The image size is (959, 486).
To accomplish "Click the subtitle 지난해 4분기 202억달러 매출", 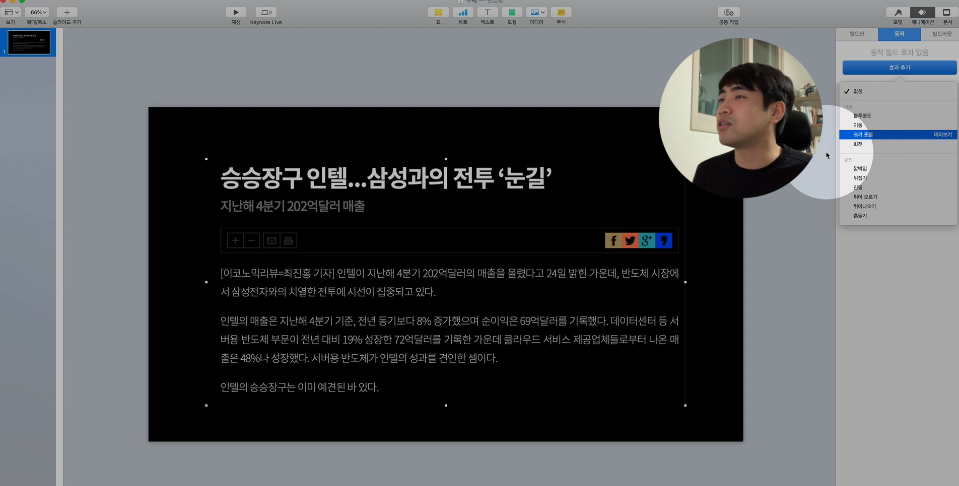I will (292, 206).
